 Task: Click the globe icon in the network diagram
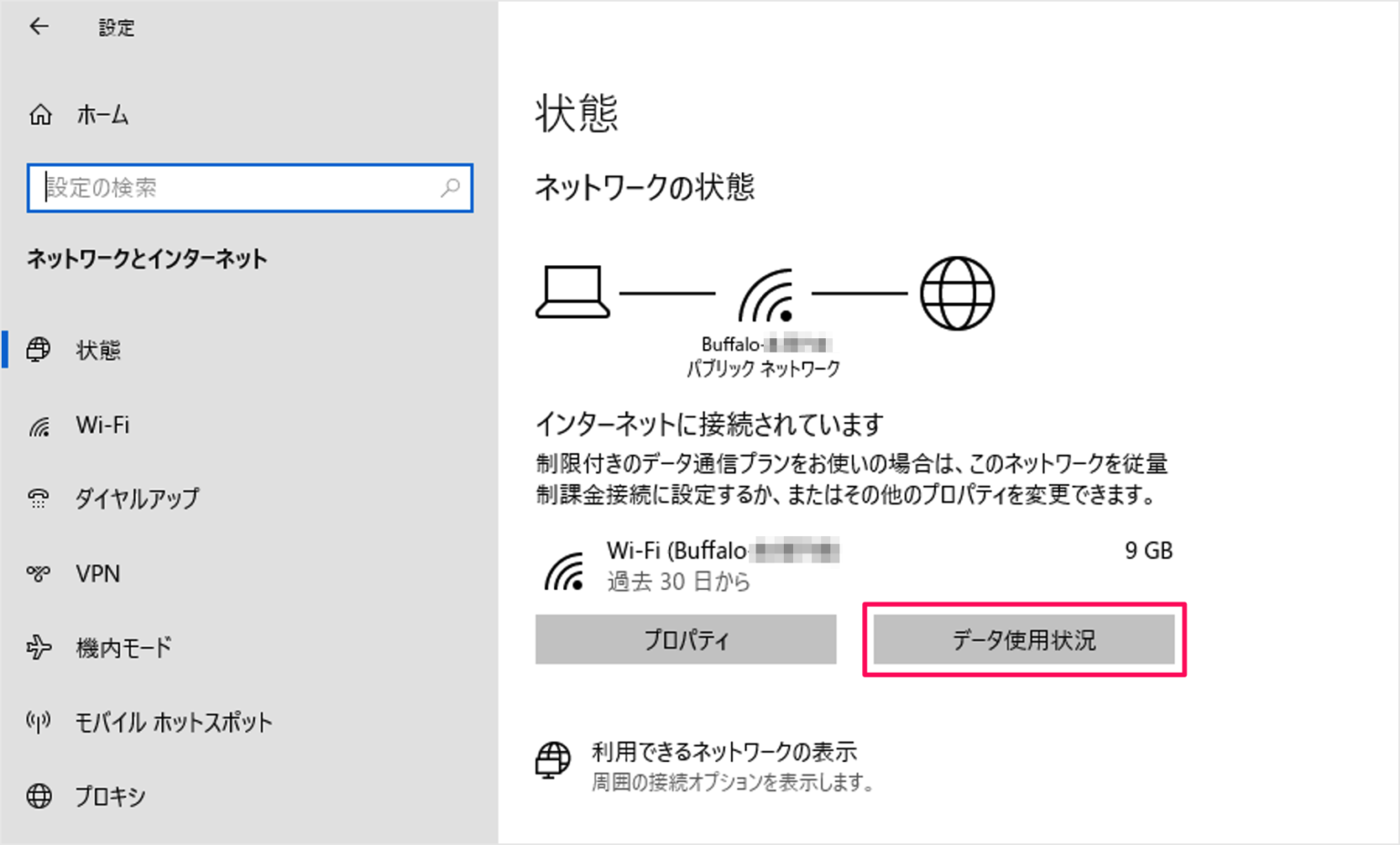(x=956, y=292)
